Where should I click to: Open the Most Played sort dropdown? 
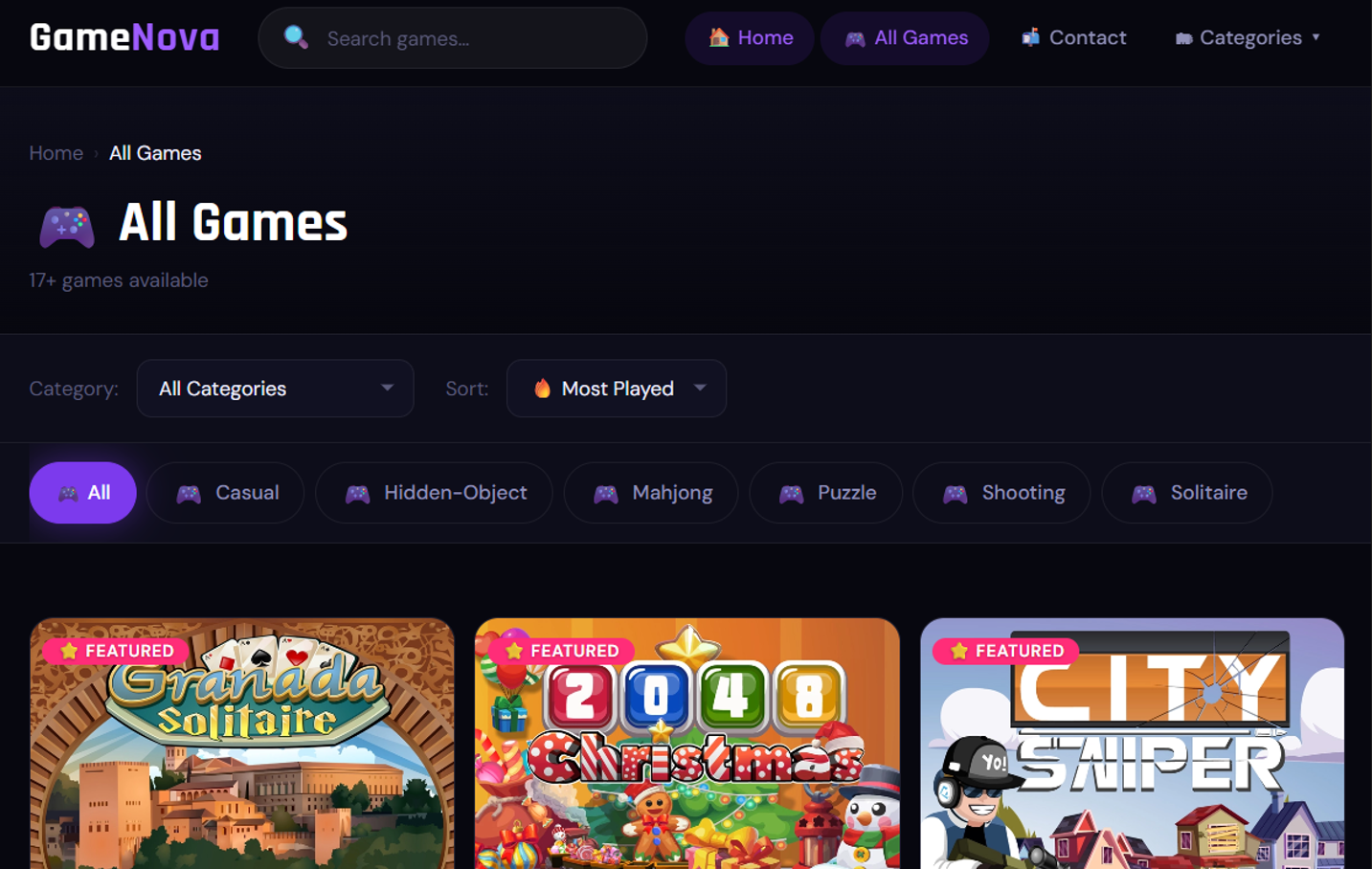pyautogui.click(x=616, y=389)
